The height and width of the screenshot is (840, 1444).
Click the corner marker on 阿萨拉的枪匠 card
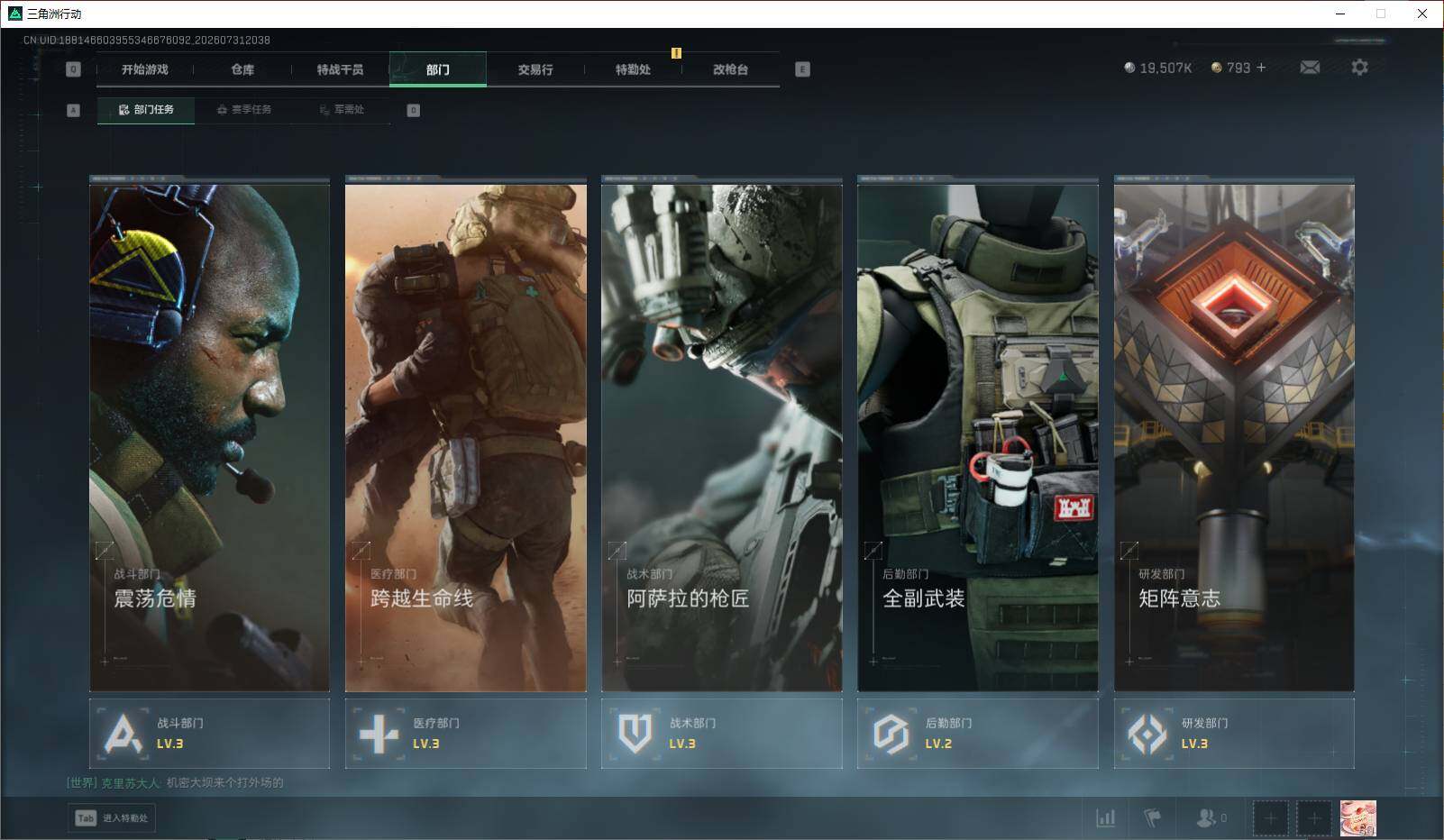[x=617, y=550]
